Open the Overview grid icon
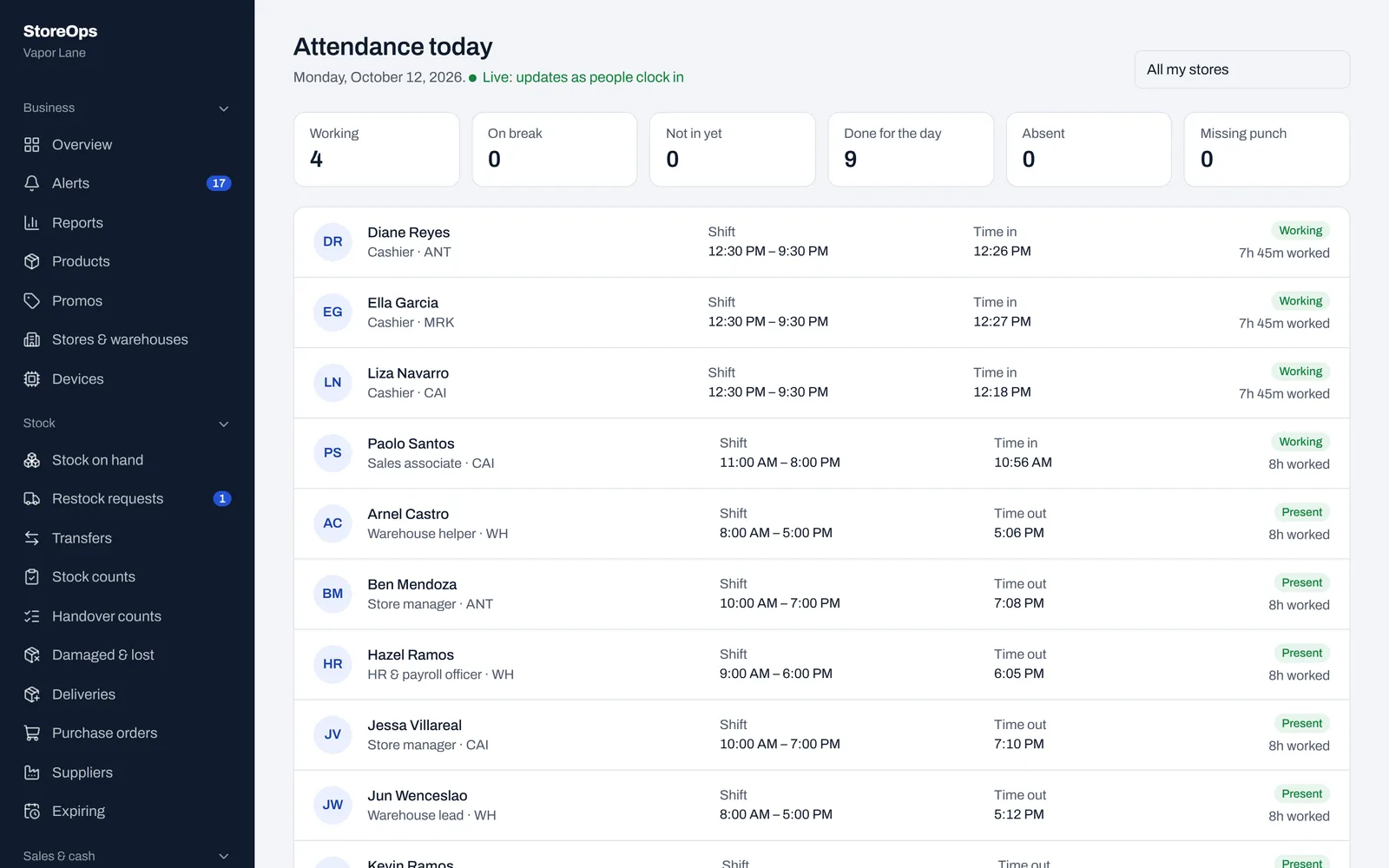 [x=32, y=145]
